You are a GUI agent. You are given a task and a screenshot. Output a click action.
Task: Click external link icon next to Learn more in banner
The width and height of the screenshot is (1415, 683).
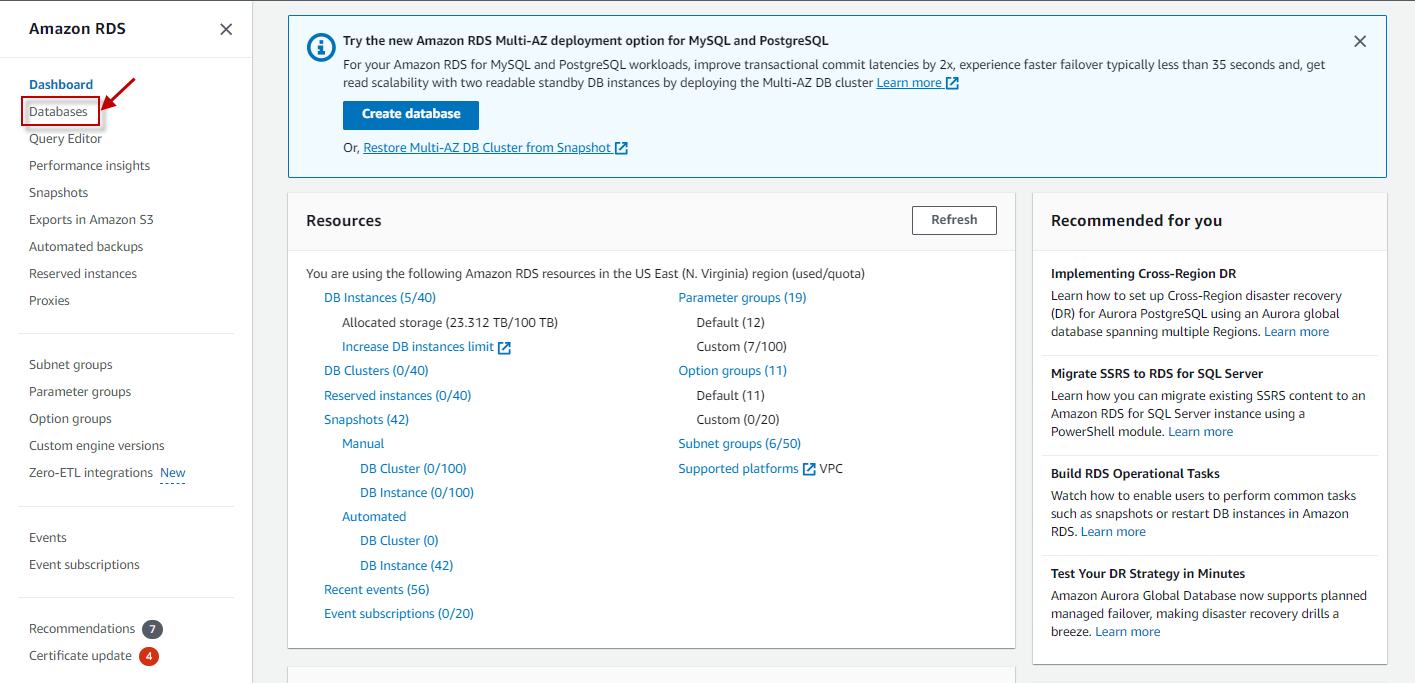pyautogui.click(x=952, y=83)
